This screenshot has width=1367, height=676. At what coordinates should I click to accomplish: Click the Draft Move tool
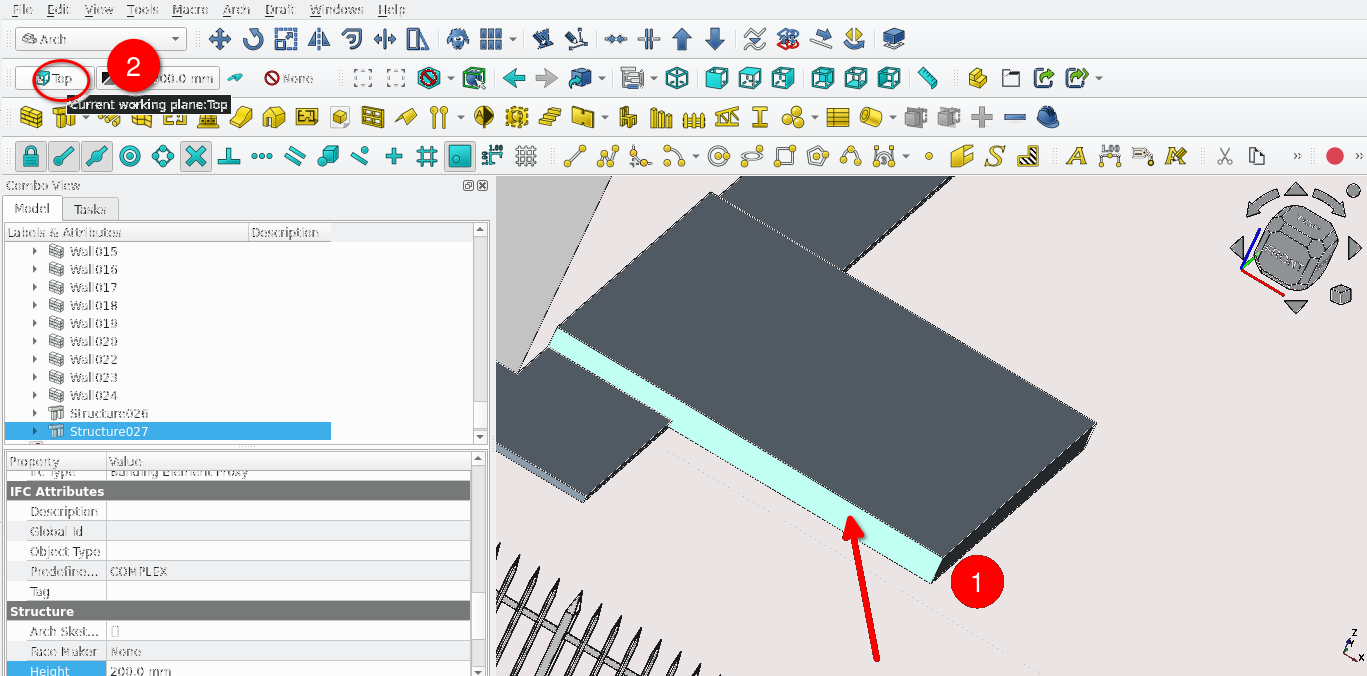pyautogui.click(x=220, y=39)
